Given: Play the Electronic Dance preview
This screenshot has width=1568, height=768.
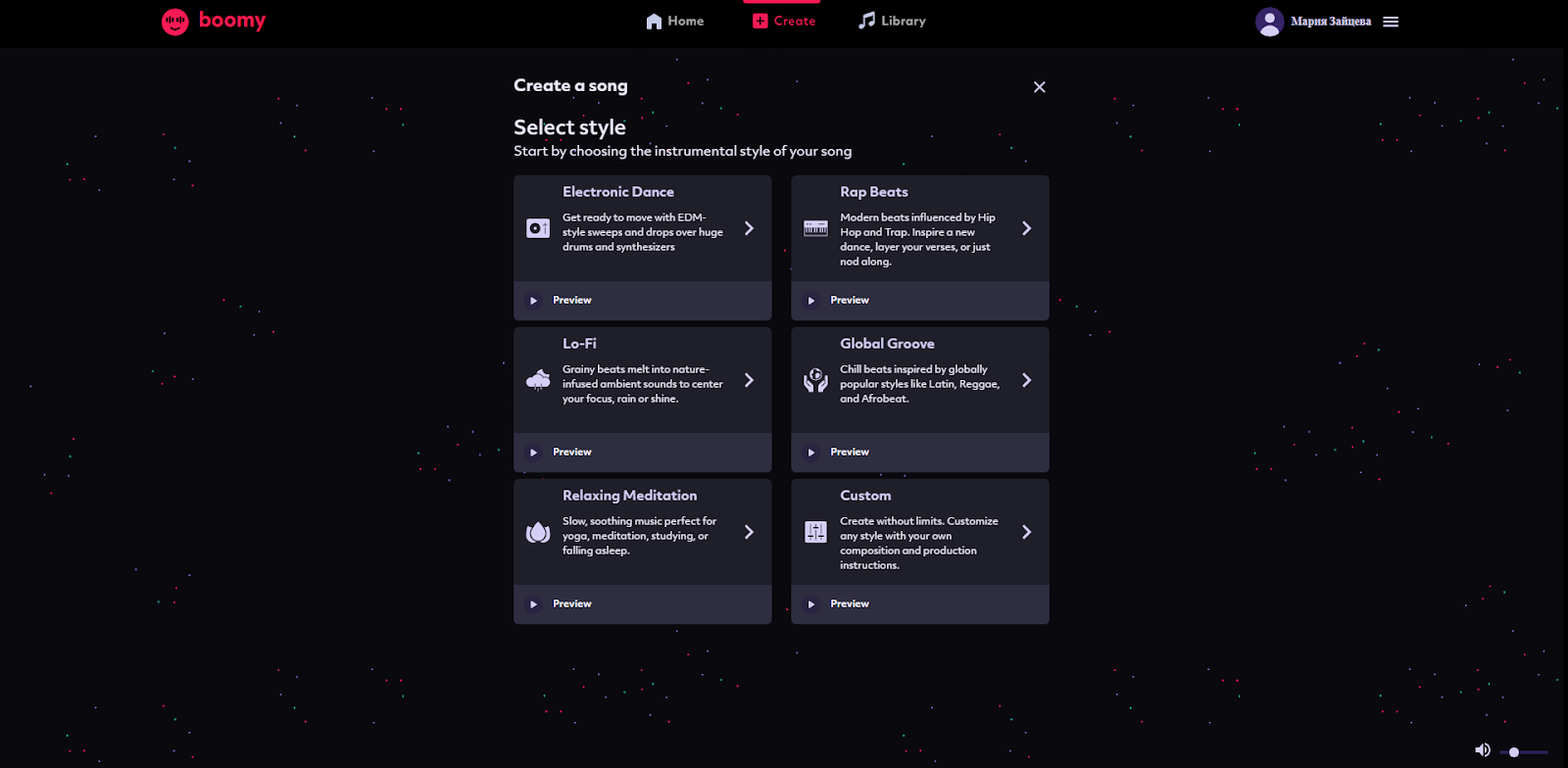Looking at the screenshot, I should 534,301.
